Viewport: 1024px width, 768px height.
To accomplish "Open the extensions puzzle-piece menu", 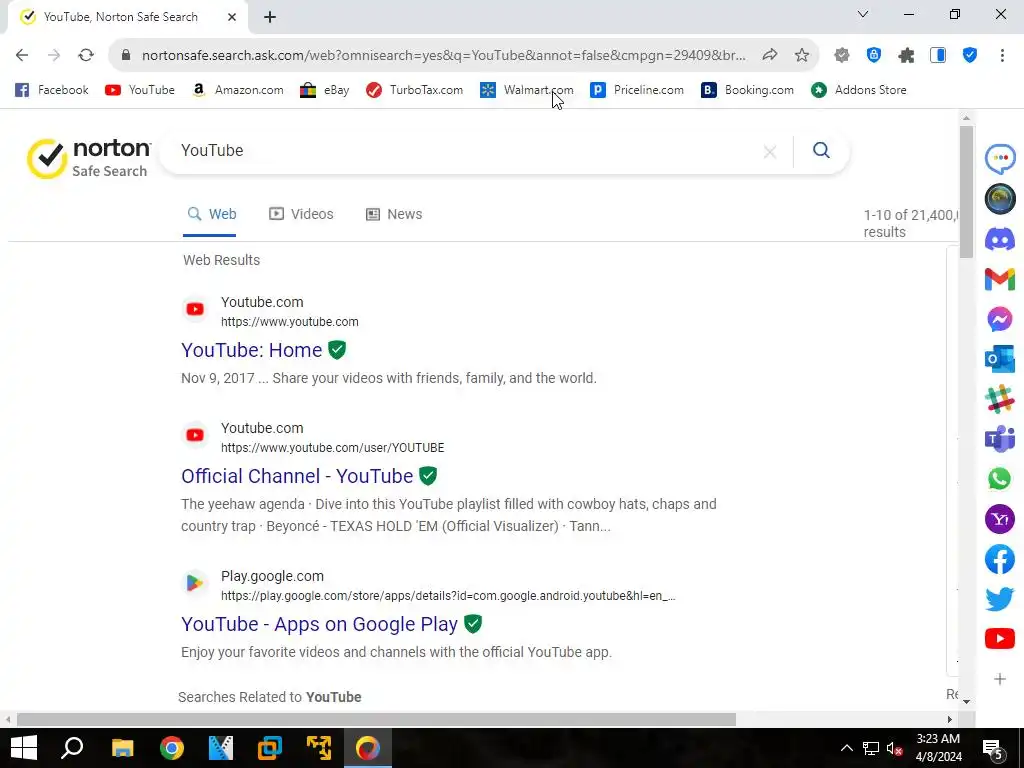I will coord(906,56).
